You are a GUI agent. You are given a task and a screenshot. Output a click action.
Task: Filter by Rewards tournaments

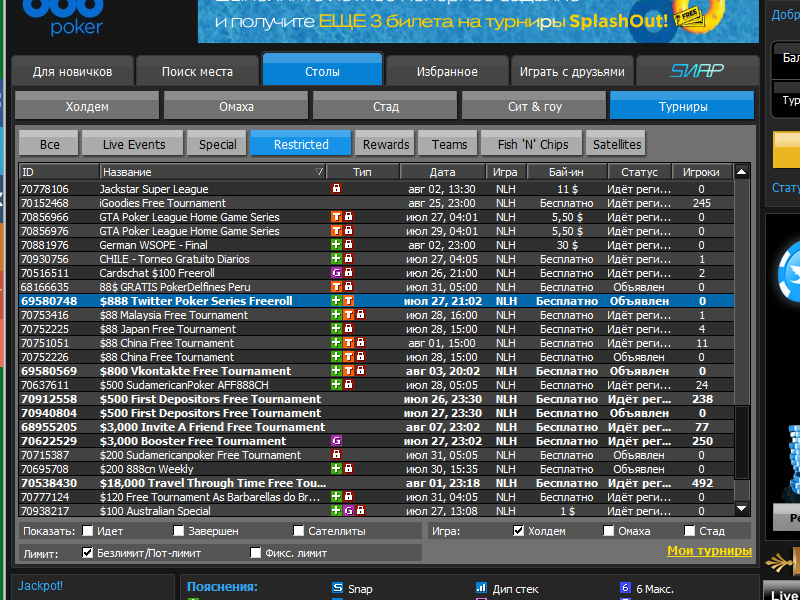(x=386, y=144)
